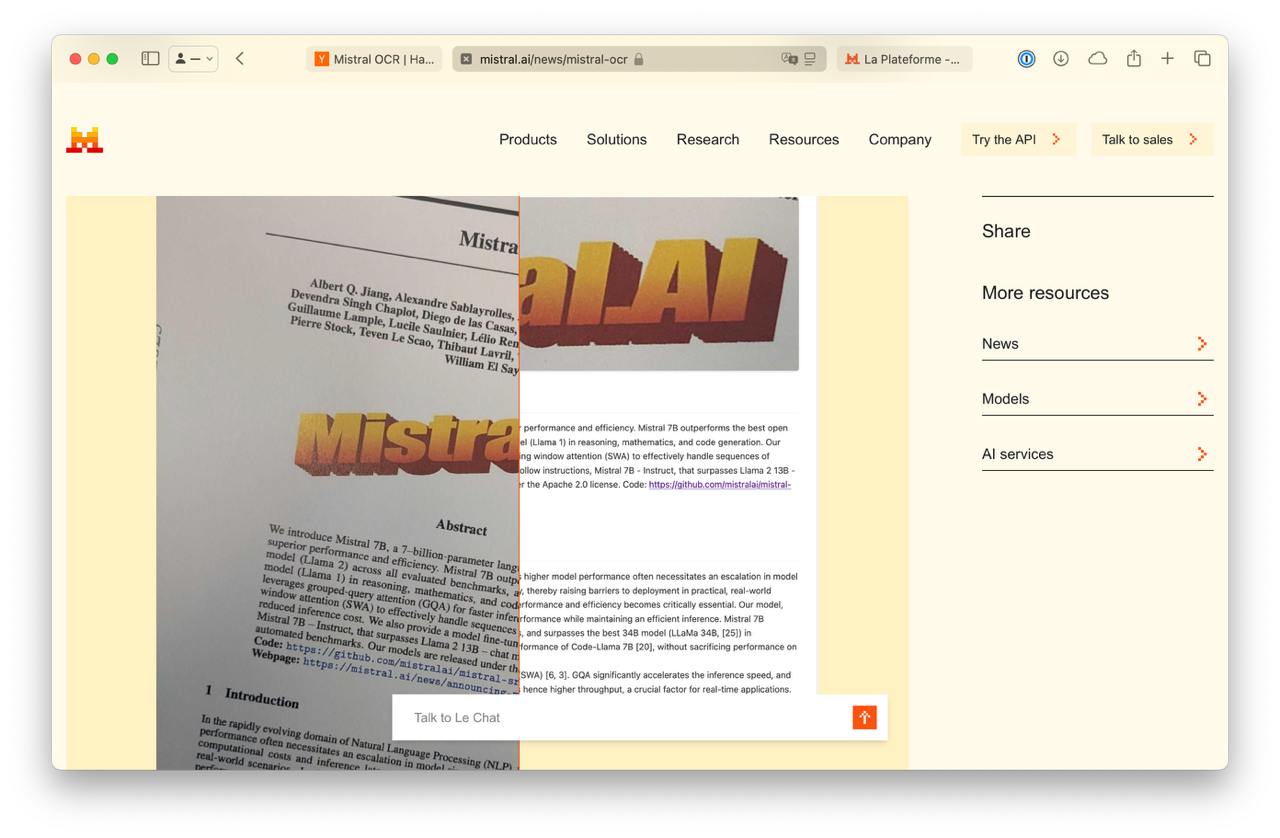Click the Abstract heading in scanned paper
This screenshot has height=838, width=1280.
tap(461, 527)
